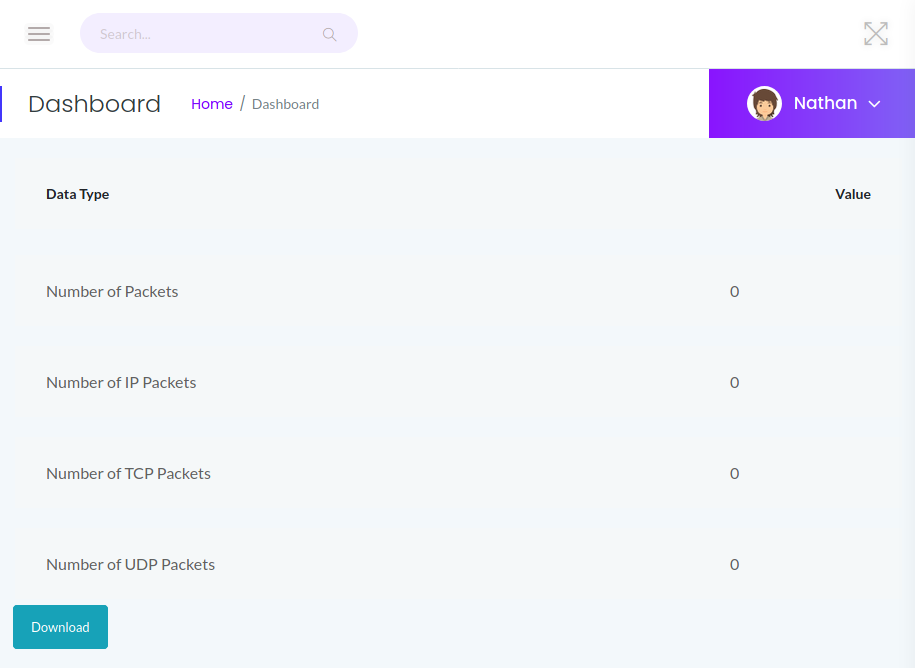Image resolution: width=915 pixels, height=668 pixels.
Task: Select the Value column header
Action: (852, 194)
